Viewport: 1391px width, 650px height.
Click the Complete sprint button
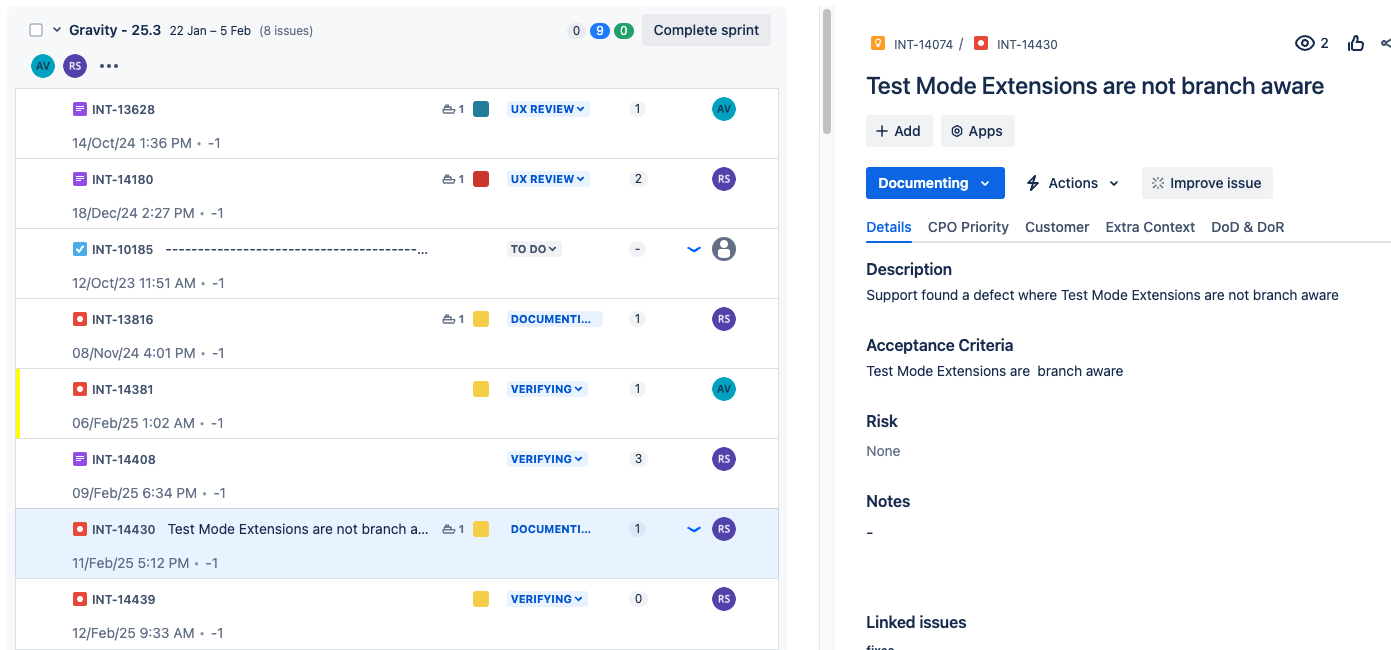pyautogui.click(x=706, y=30)
